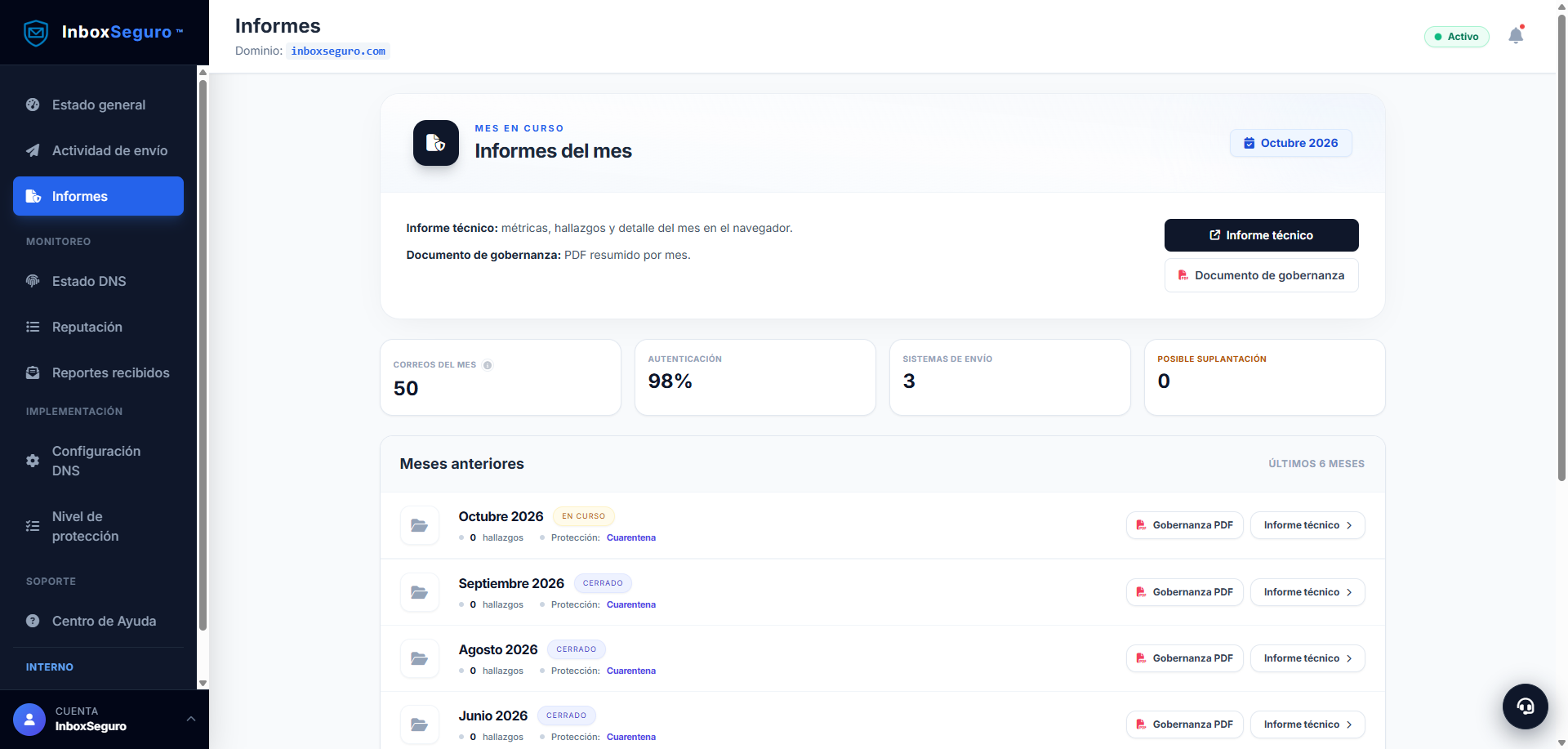This screenshot has height=749, width=1568.
Task: Go to Estado general in sidebar
Action: coord(98,105)
